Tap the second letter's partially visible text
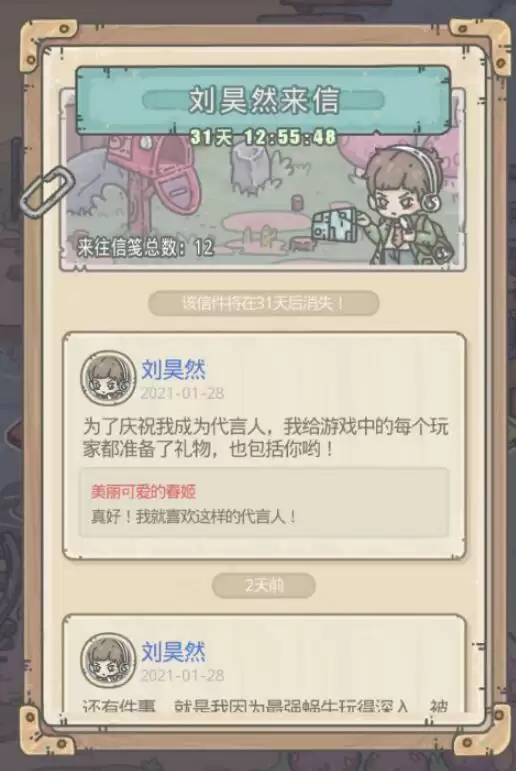Screen dimensions: 516x771 click(266, 706)
